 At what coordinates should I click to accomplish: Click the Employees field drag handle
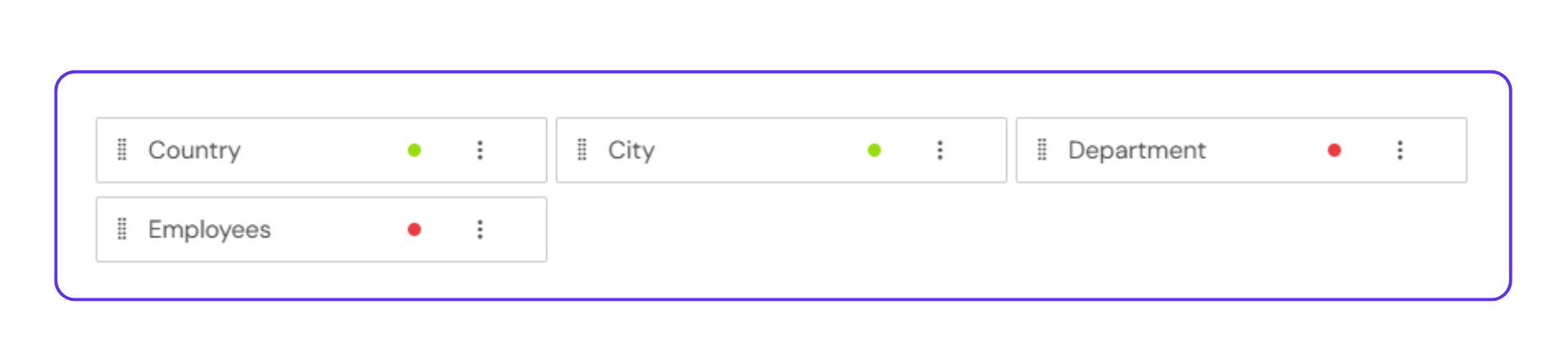[x=122, y=229]
